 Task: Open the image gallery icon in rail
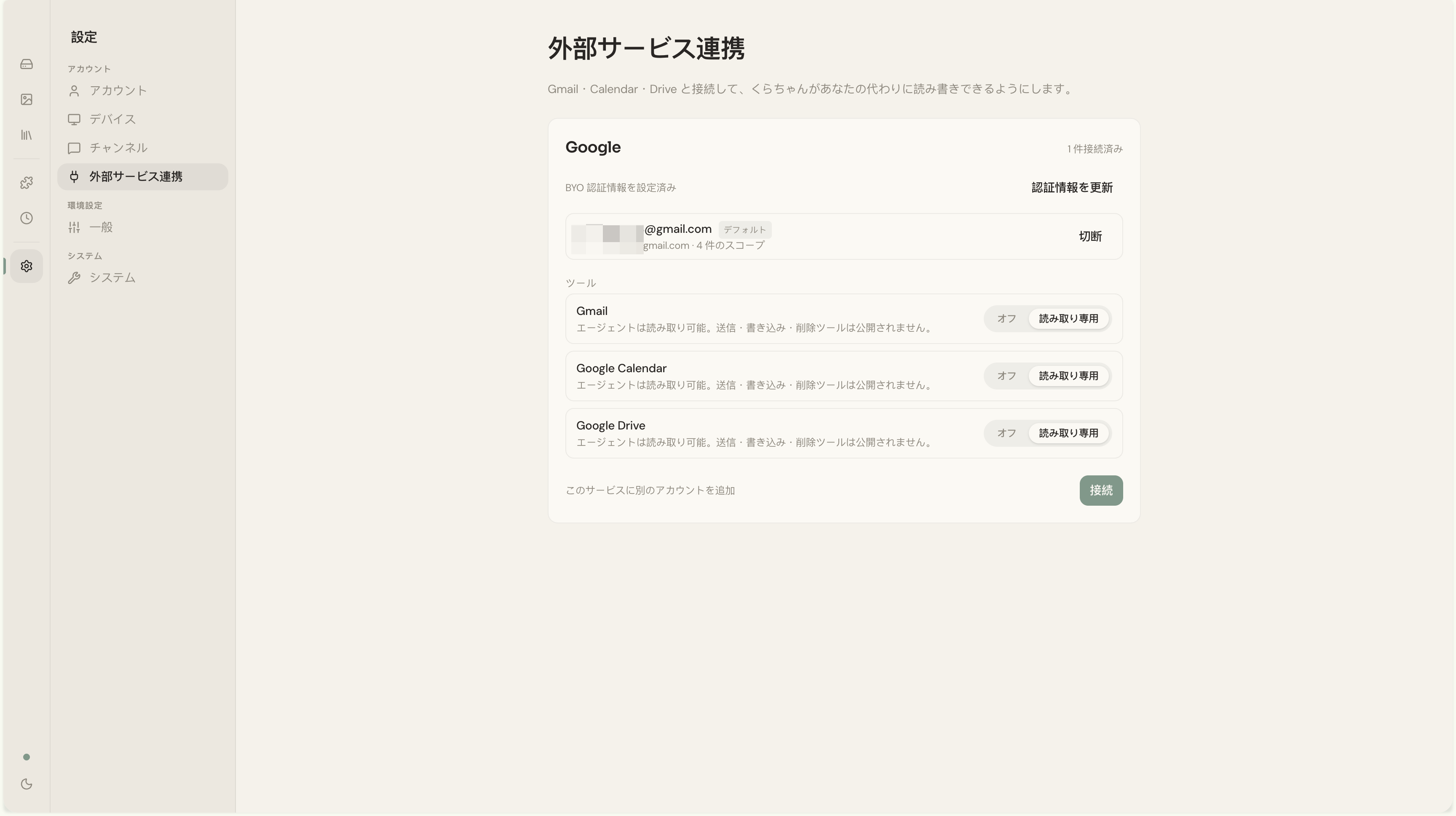[26, 99]
